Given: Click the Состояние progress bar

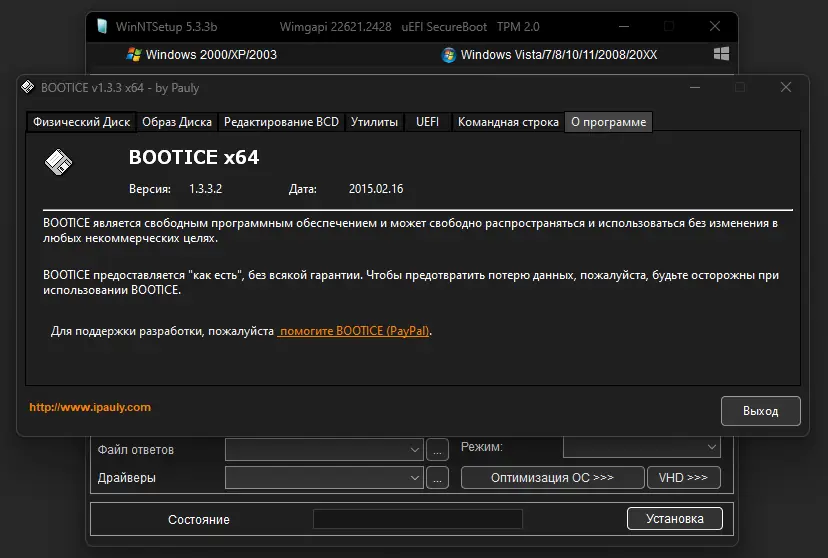Looking at the screenshot, I should pyautogui.click(x=418, y=519).
